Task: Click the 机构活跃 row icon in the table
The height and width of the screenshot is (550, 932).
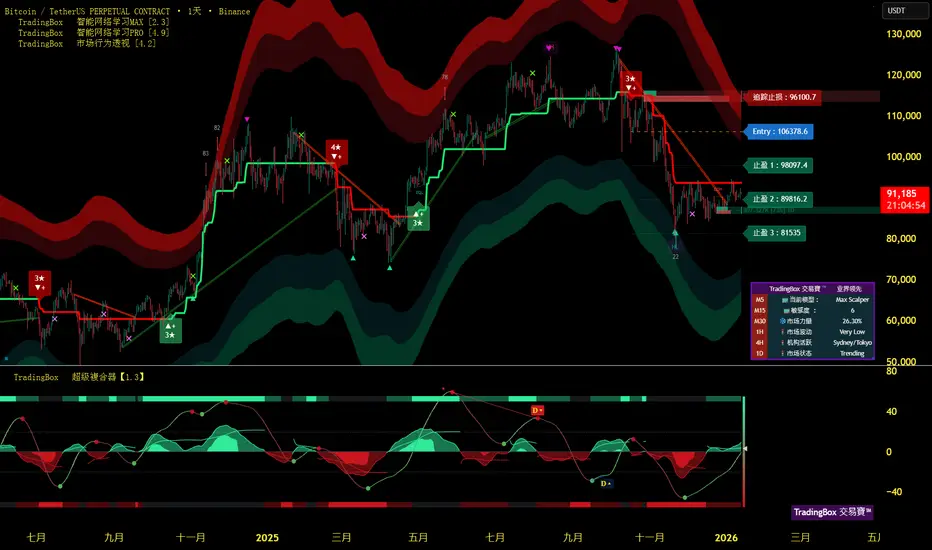Action: tap(783, 342)
